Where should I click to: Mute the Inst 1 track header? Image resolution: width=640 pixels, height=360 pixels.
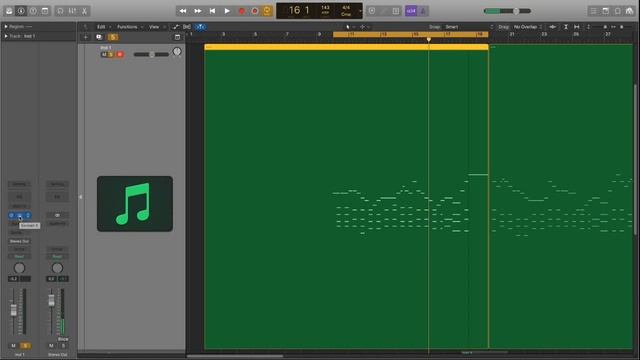tap(104, 54)
